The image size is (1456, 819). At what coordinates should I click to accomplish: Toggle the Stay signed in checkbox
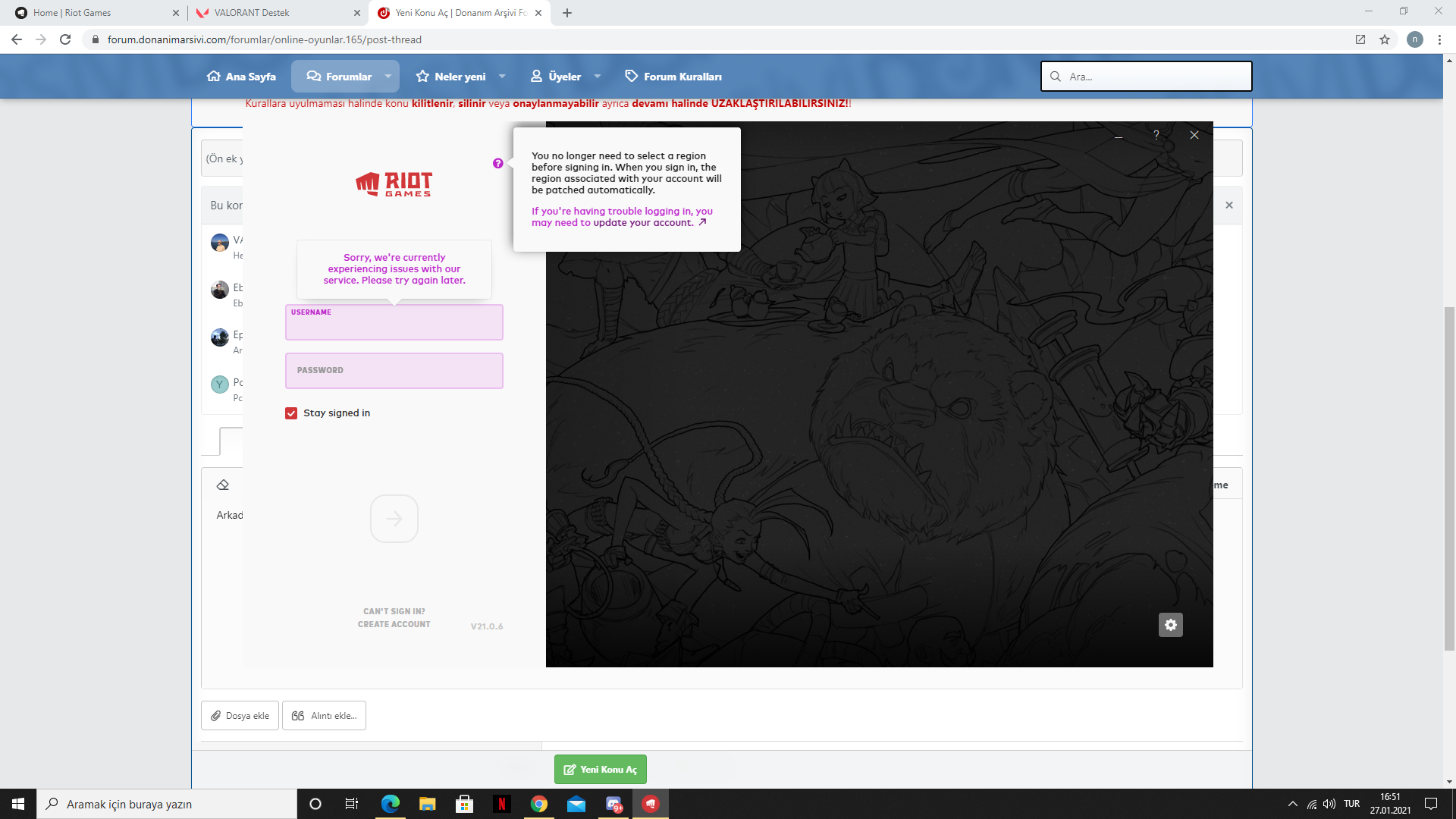pyautogui.click(x=291, y=413)
